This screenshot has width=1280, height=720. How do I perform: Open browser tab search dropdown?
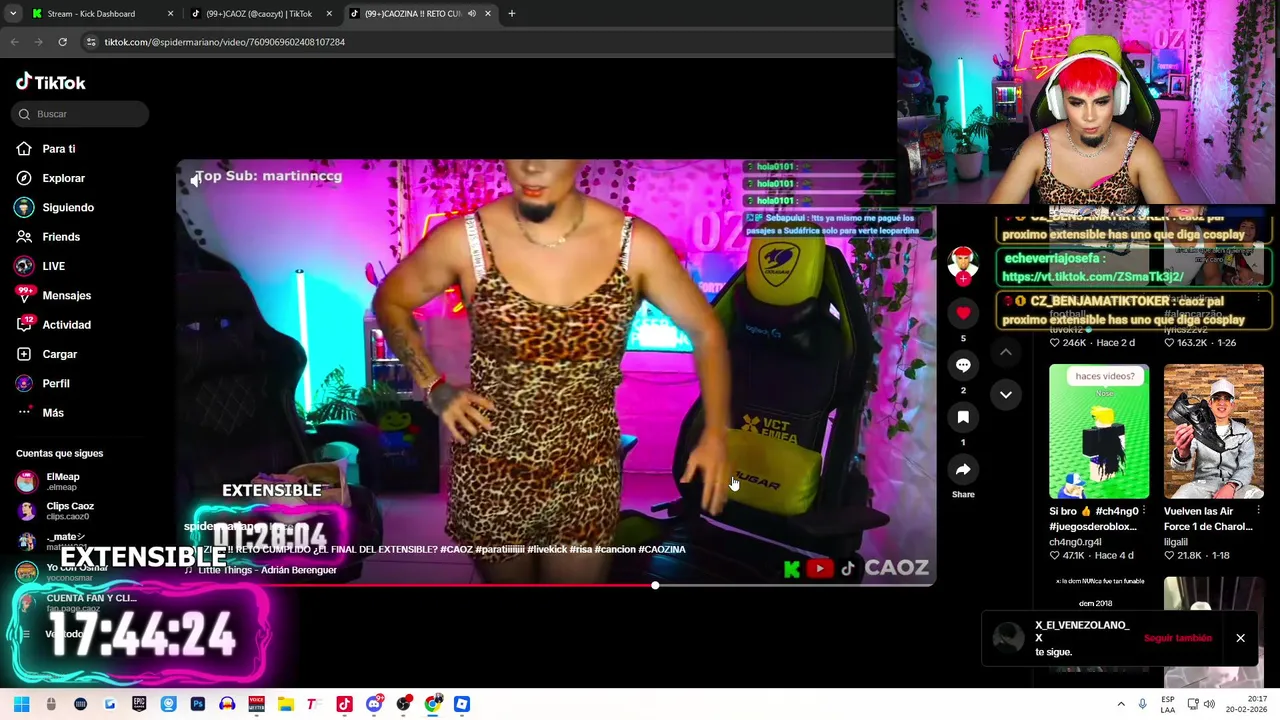[12, 14]
